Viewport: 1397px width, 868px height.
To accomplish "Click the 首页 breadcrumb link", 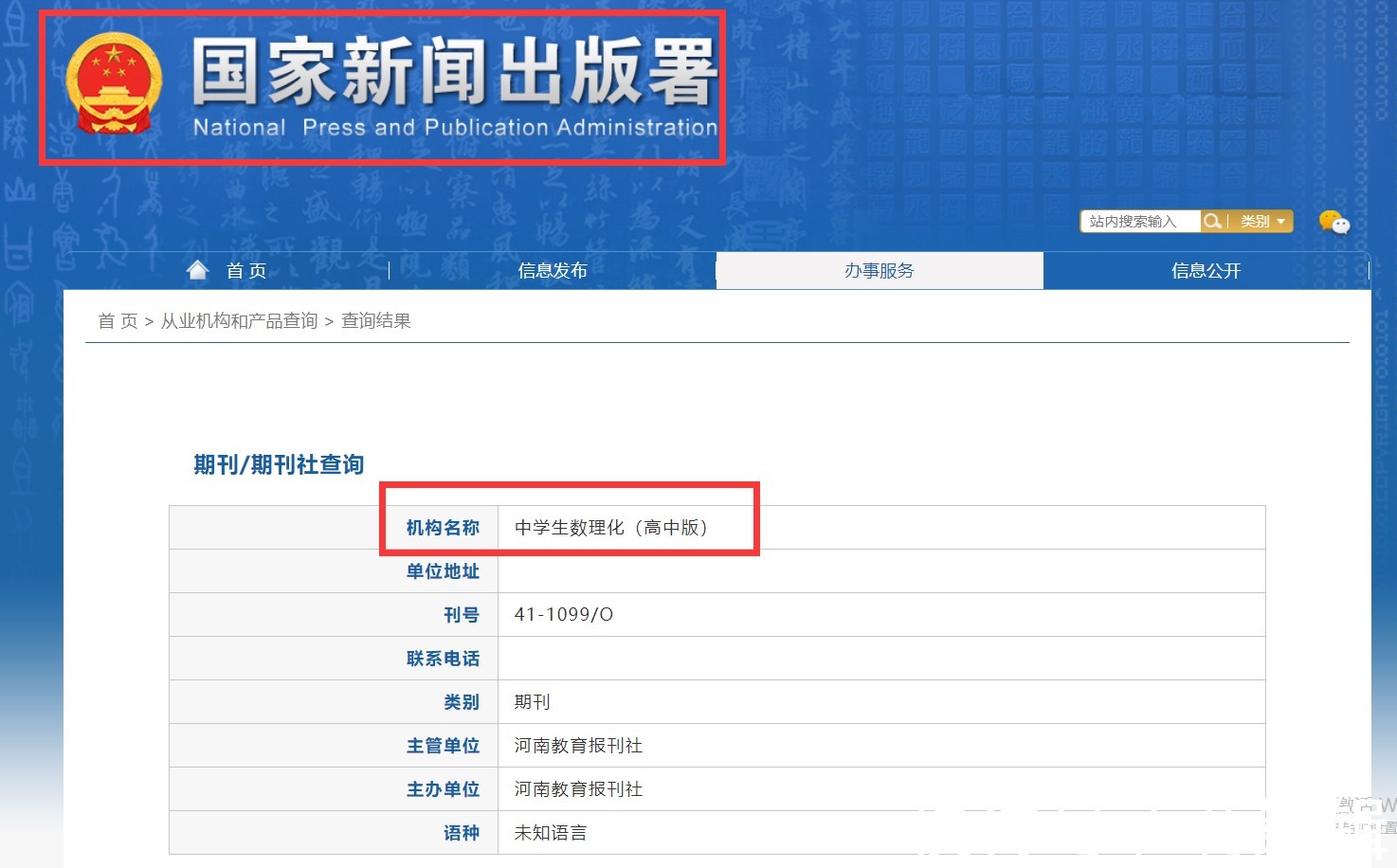I will tap(118, 321).
